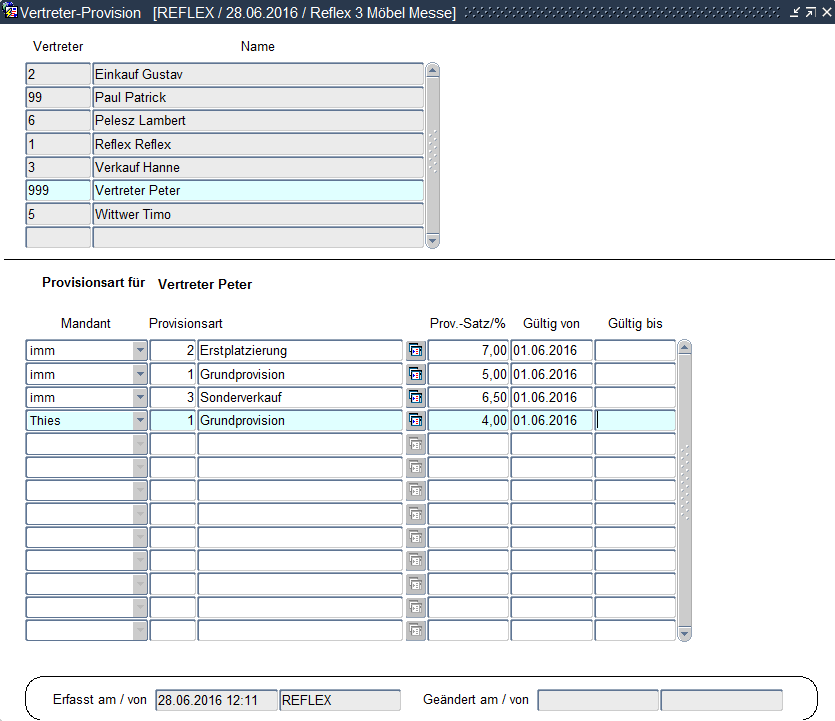Image resolution: width=835 pixels, height=721 pixels.
Task: Click the 7,00 Prov.-Satz field
Action: point(468,351)
